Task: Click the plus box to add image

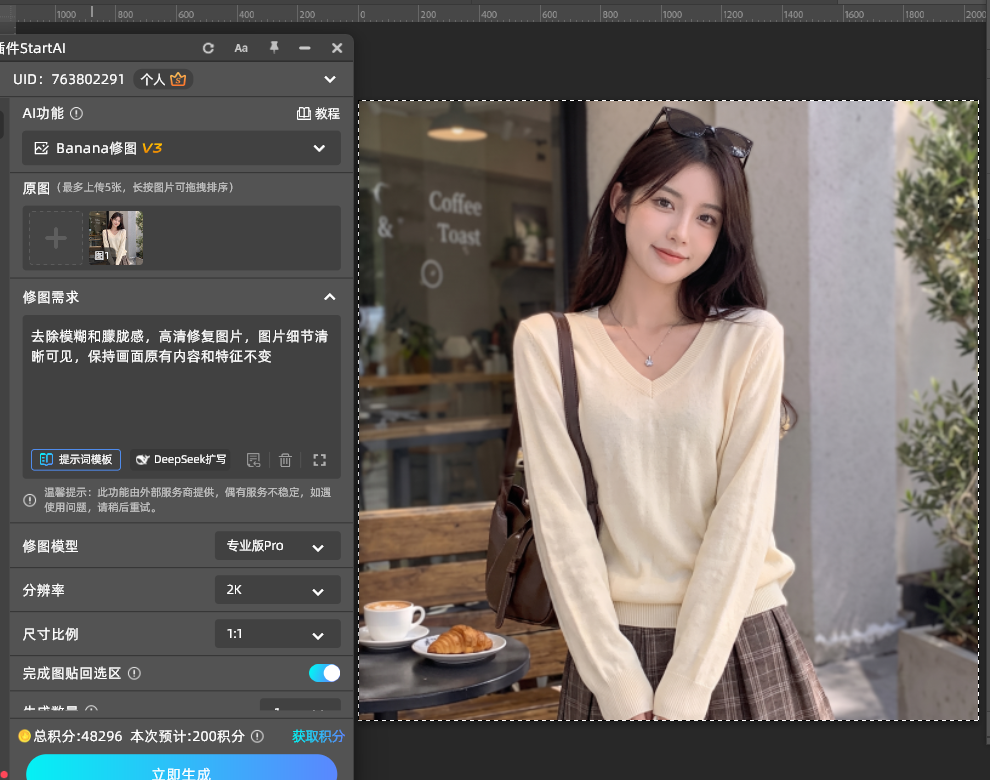Action: click(x=56, y=238)
